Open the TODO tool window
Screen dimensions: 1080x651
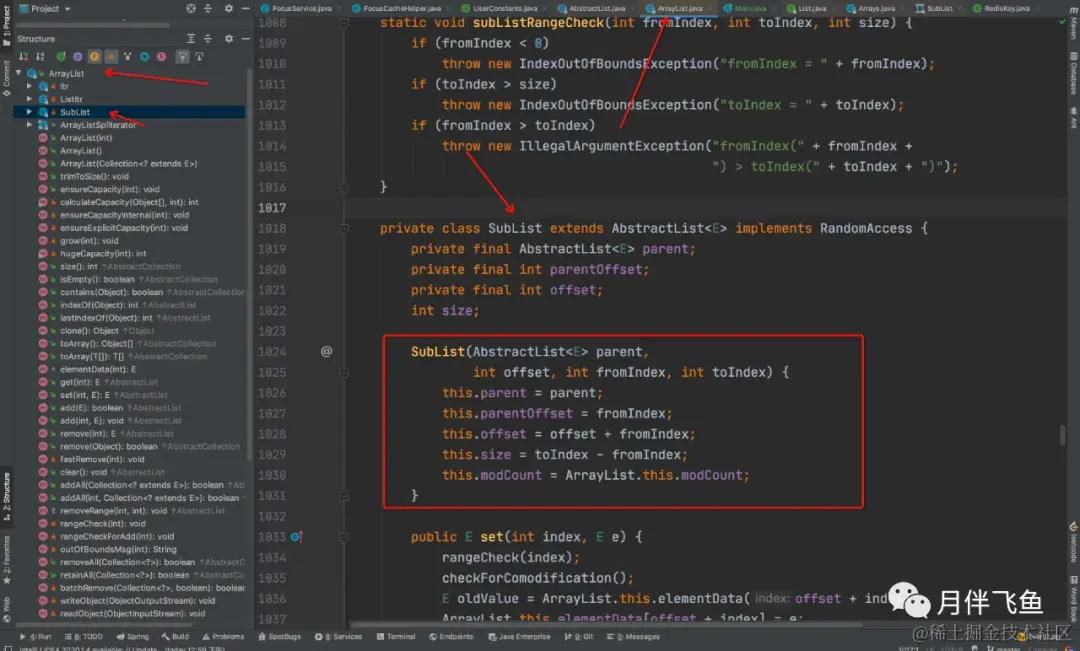click(x=83, y=637)
